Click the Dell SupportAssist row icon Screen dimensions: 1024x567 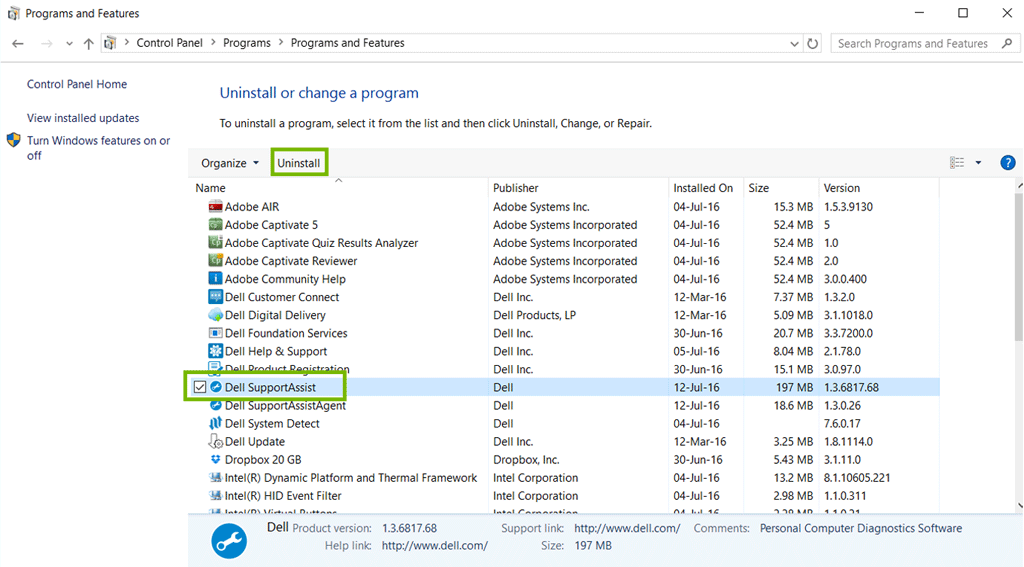pos(216,387)
